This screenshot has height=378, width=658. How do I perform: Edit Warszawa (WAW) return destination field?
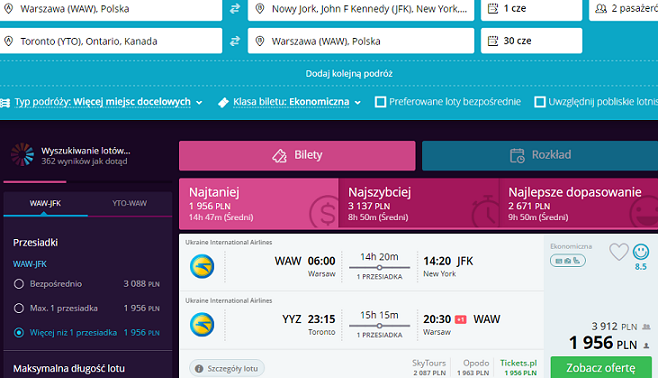(361, 41)
